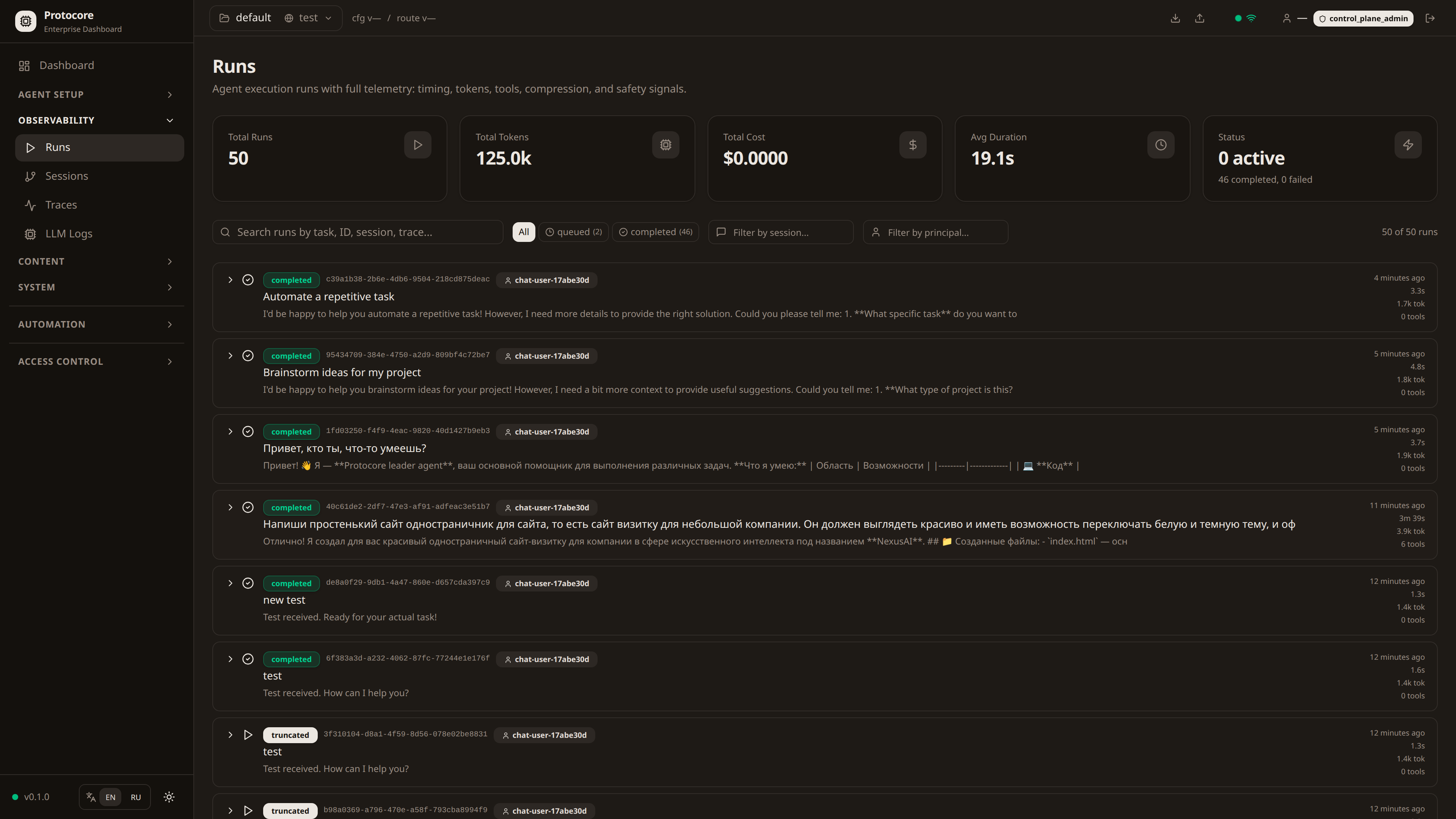Click the Protocore logo icon
Image resolution: width=1456 pixels, height=819 pixels.
tap(25, 22)
